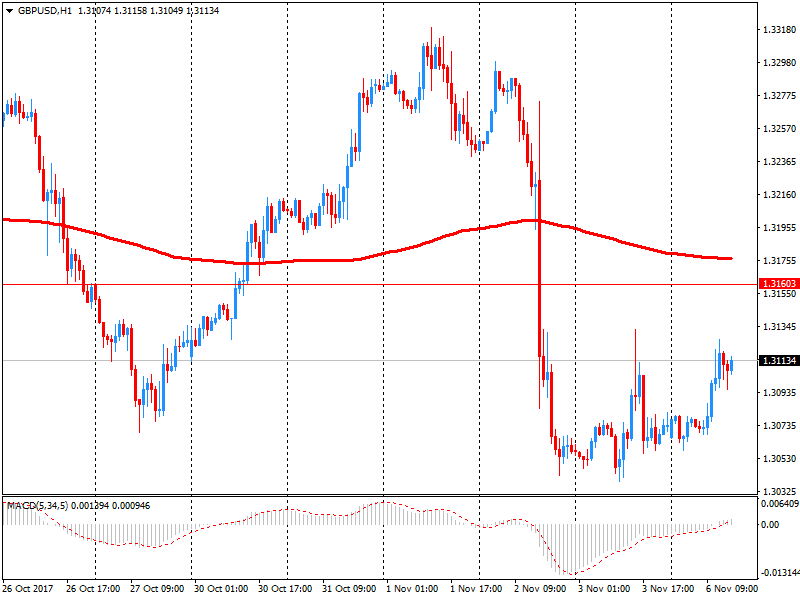Click the 1.31345 price scale value
The width and height of the screenshot is (800, 600).
[x=779, y=327]
